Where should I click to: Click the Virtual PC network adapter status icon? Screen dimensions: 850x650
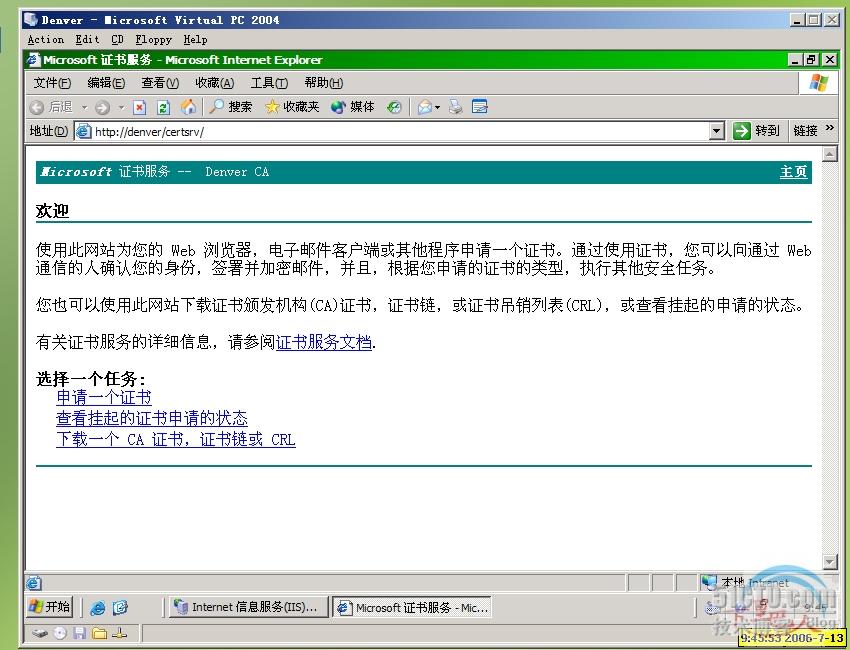tap(120, 633)
